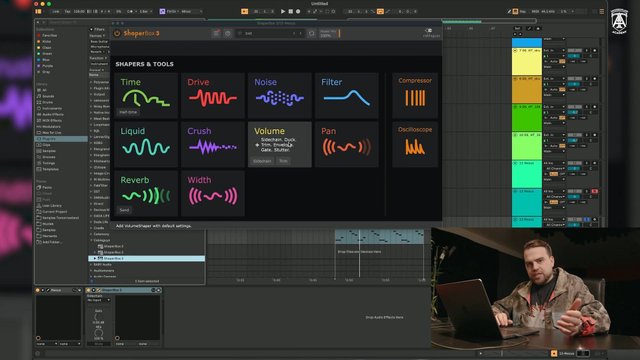
Task: Select Drums in the Library browser
Action: 48,102
